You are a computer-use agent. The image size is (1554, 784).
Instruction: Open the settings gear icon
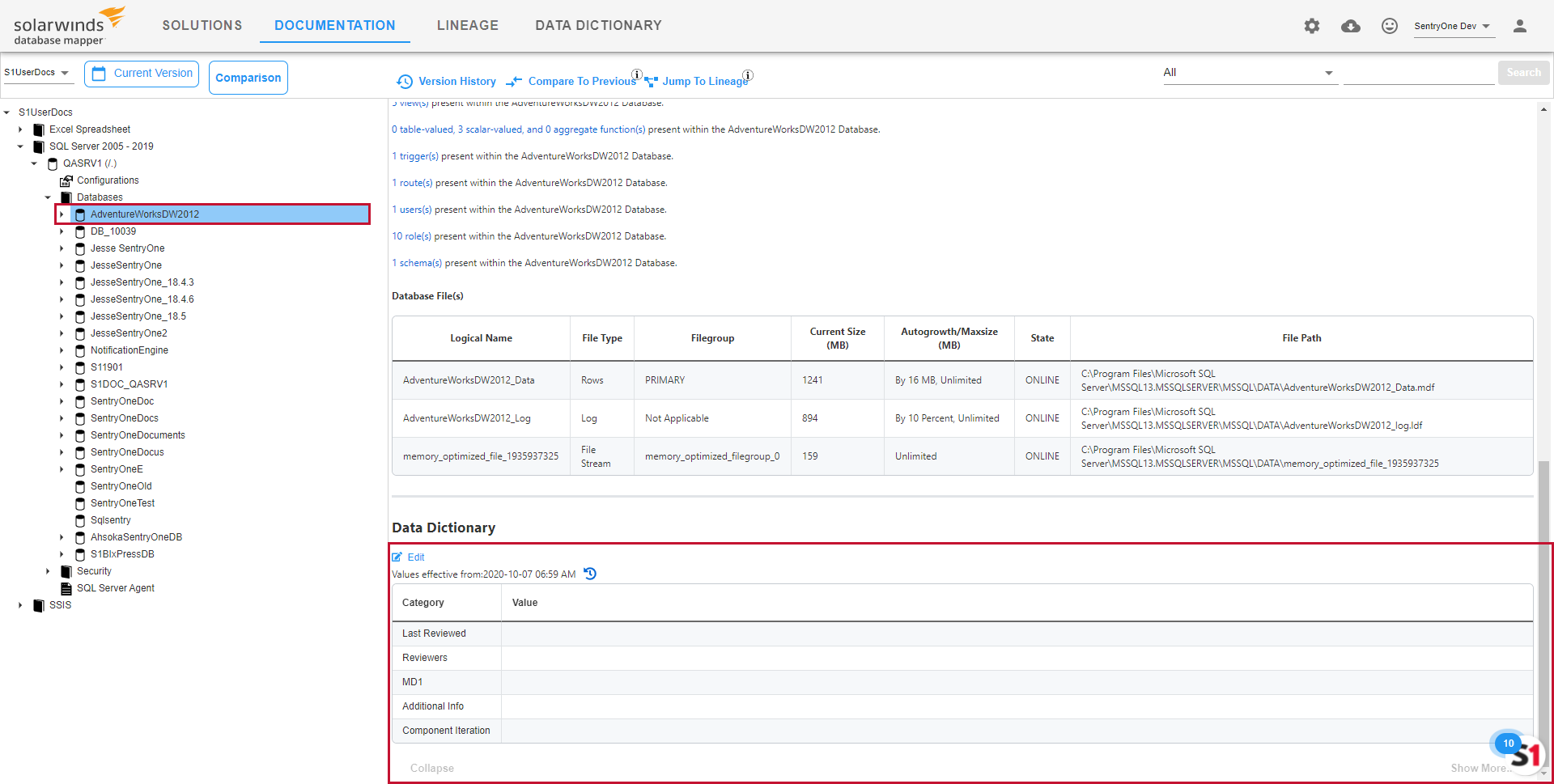pos(1312,26)
